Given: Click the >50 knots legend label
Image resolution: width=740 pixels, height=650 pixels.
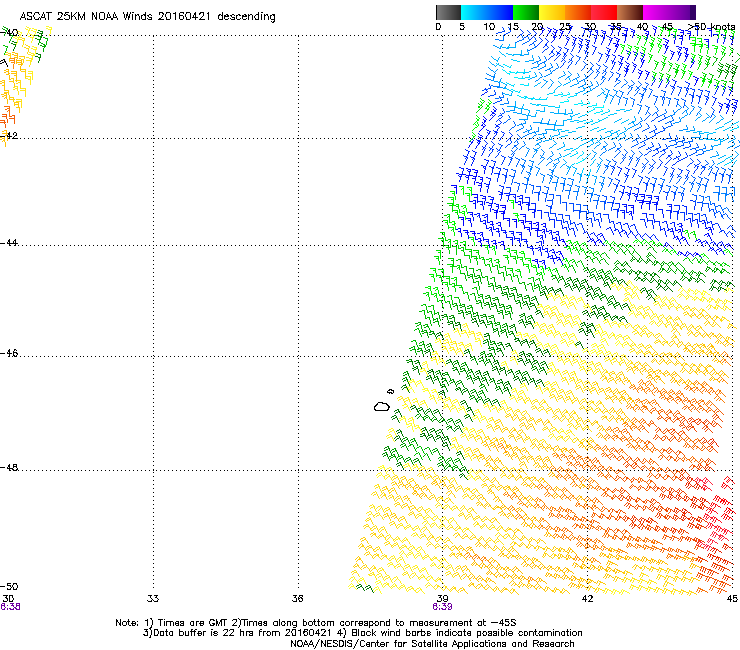Looking at the screenshot, I should point(711,27).
